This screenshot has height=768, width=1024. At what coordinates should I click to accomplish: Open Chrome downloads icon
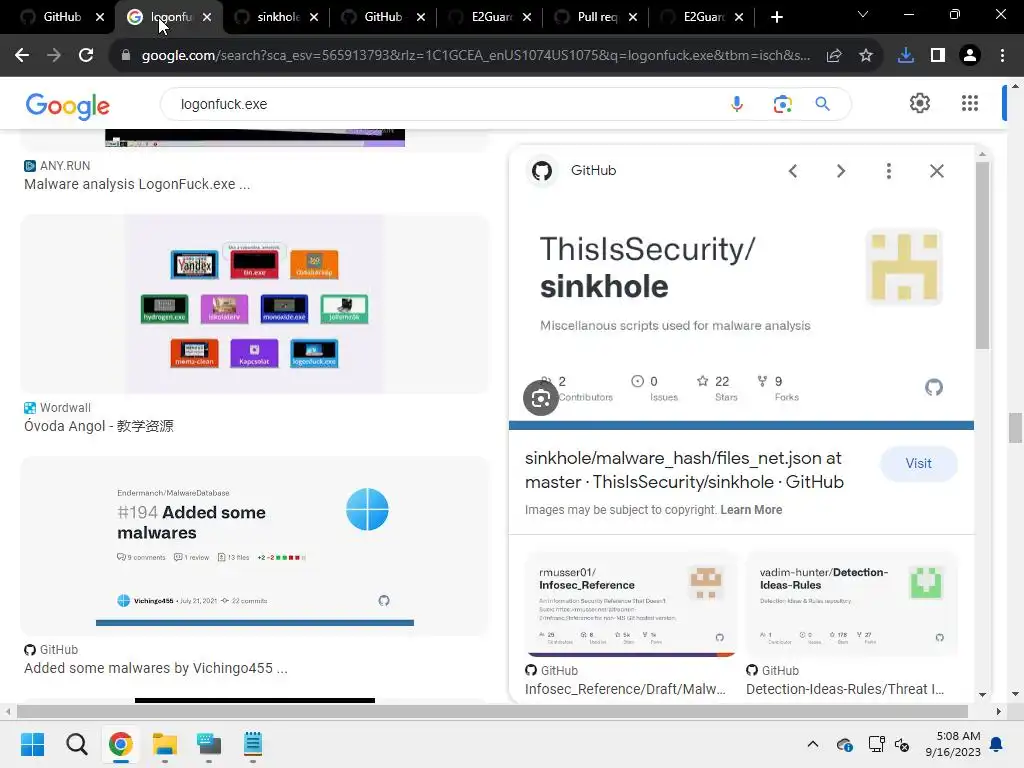[x=906, y=56]
